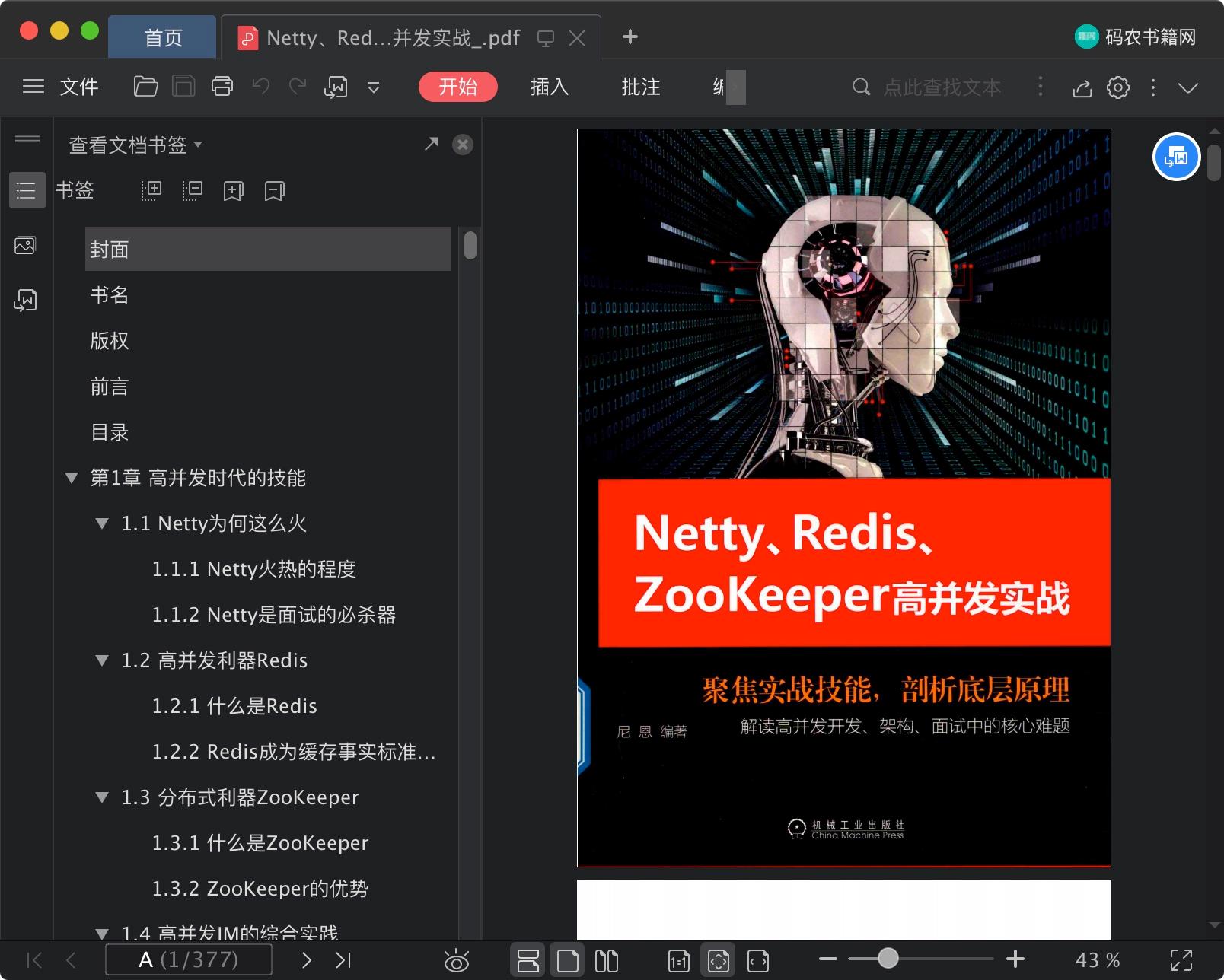1224x980 pixels.
Task: Toggle continuous scrolling view
Action: click(x=528, y=961)
